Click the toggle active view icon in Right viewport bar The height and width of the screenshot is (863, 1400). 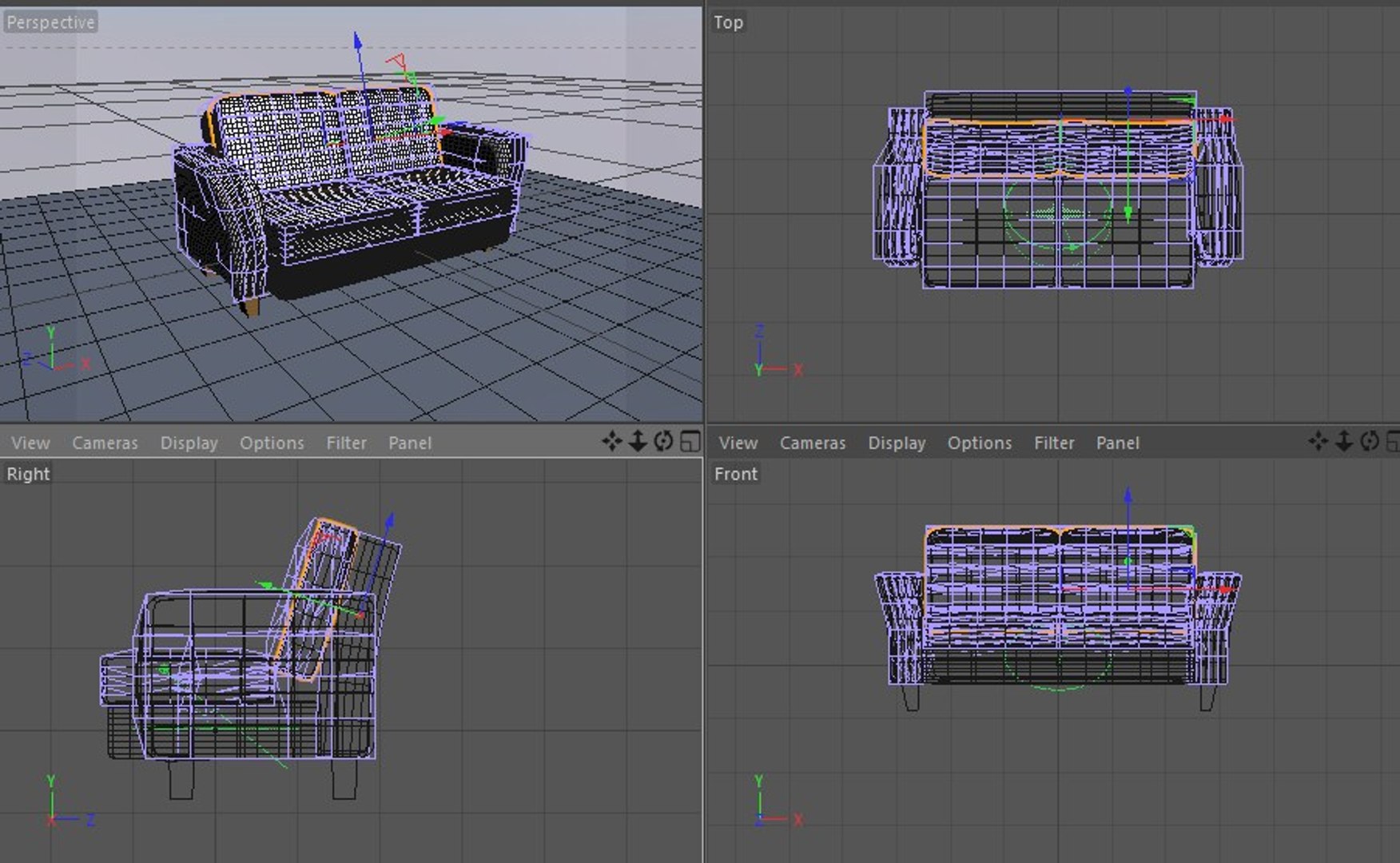690,441
